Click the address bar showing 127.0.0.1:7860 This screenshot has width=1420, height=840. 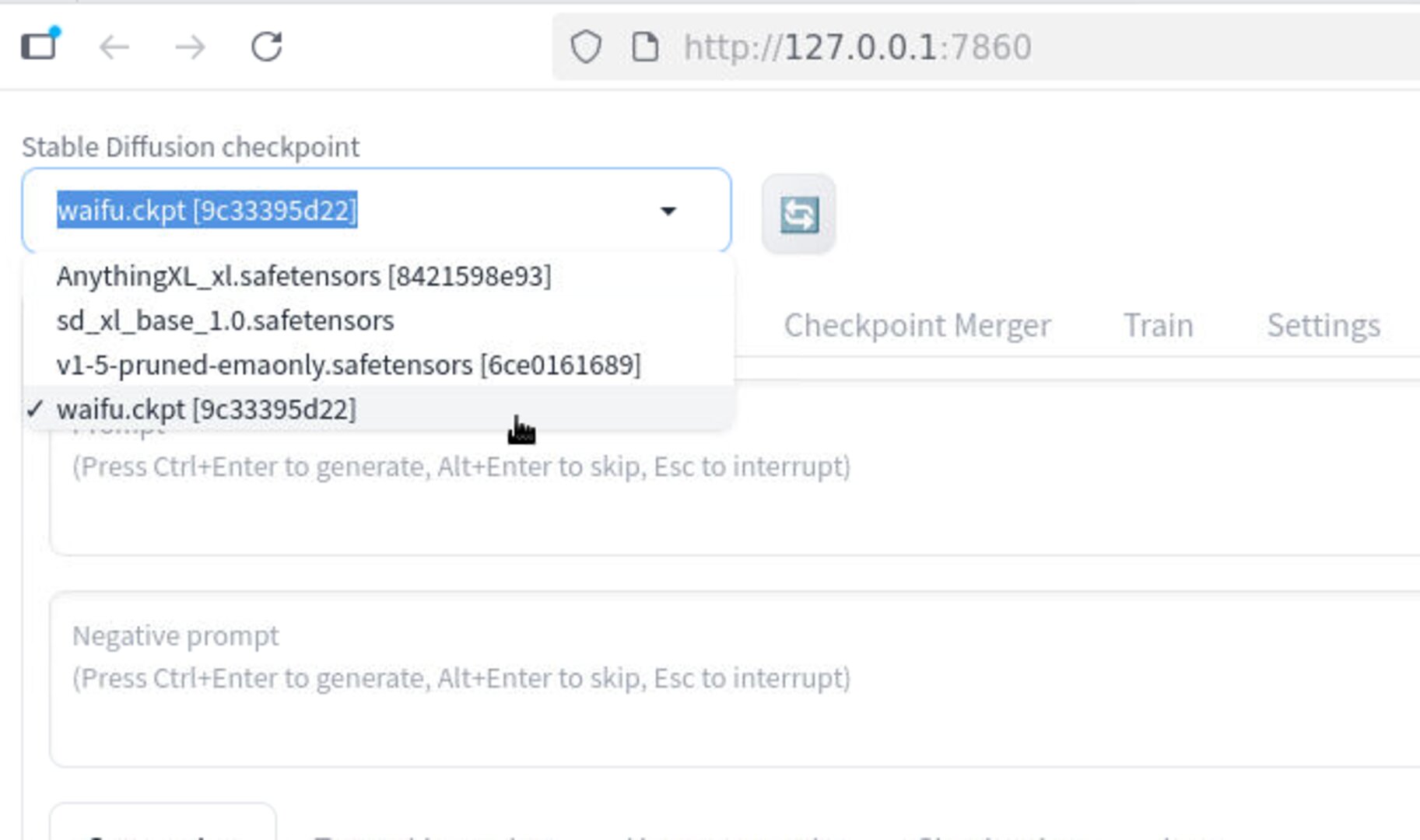tap(856, 47)
